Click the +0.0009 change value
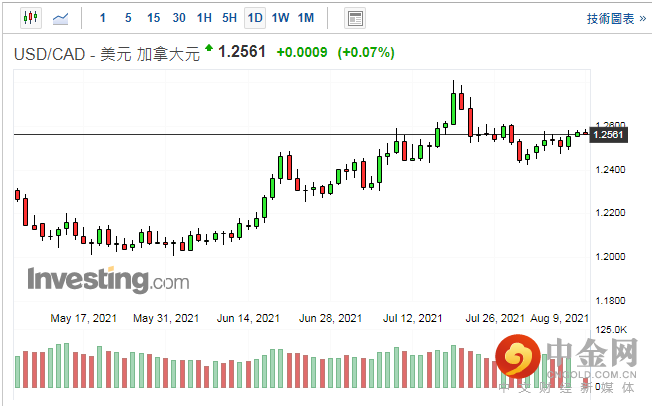The height and width of the screenshot is (406, 652). pyautogui.click(x=302, y=52)
